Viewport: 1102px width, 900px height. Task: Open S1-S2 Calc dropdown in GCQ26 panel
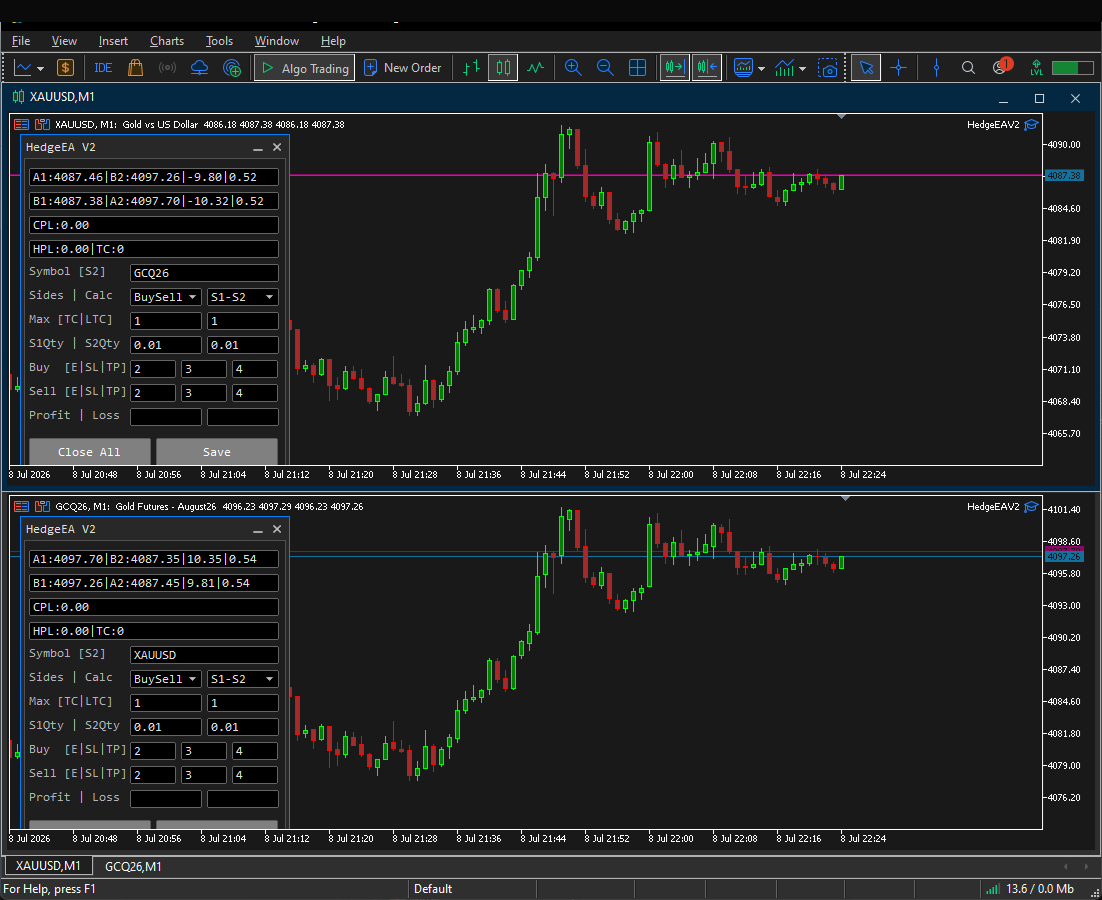[242, 679]
